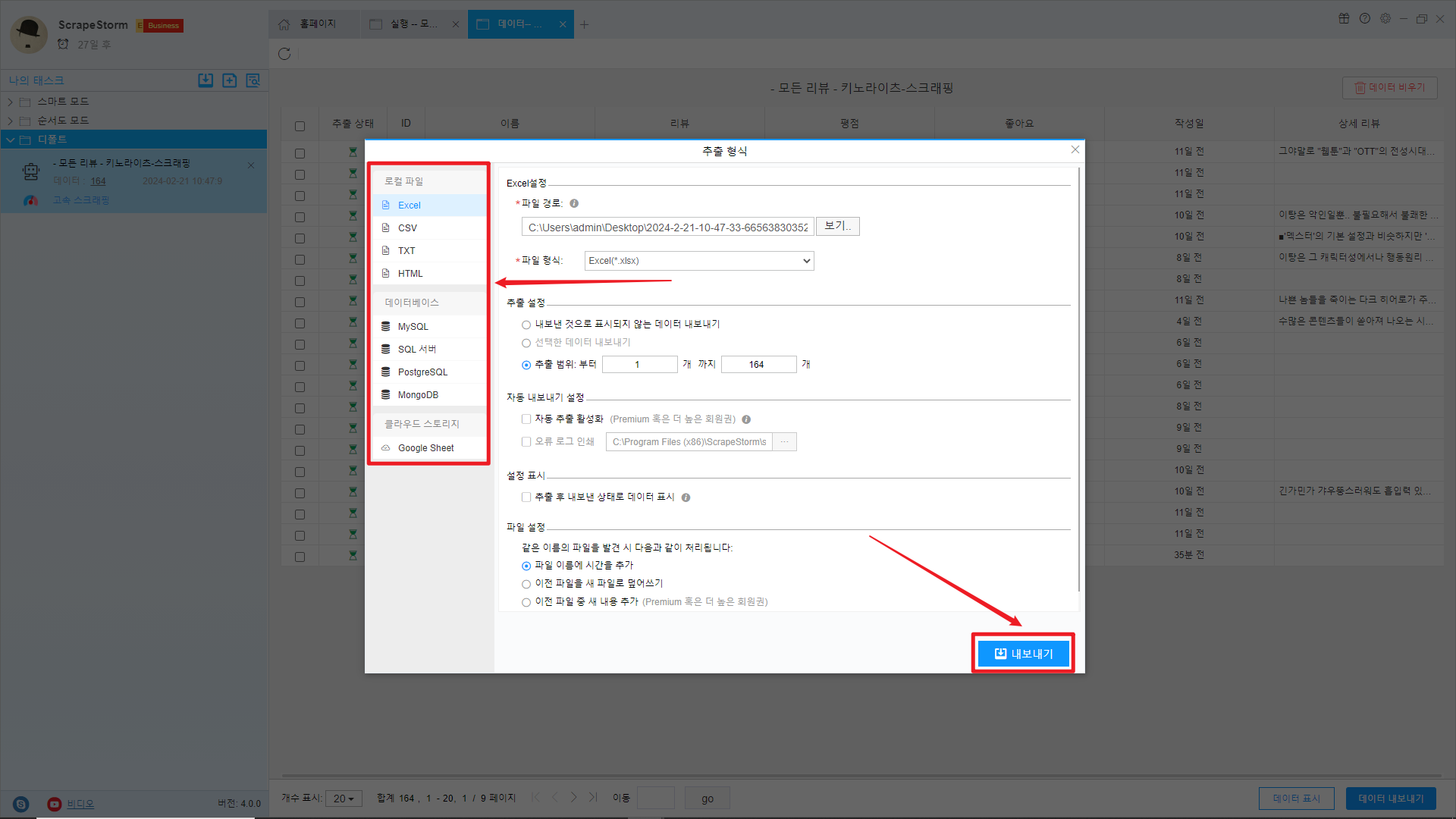Click the YouTube video icon at bottom
This screenshot has width=1456, height=819.
[x=54, y=804]
